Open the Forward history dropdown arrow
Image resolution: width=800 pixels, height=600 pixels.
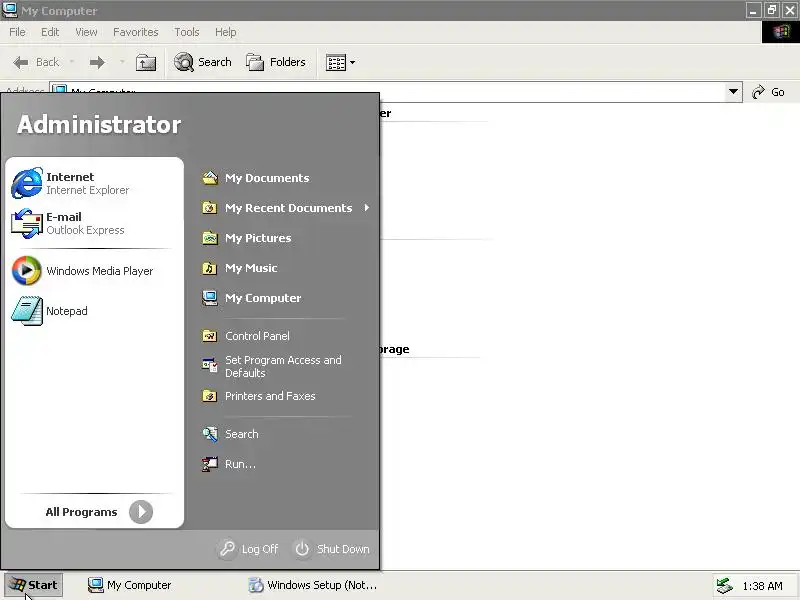[x=122, y=62]
